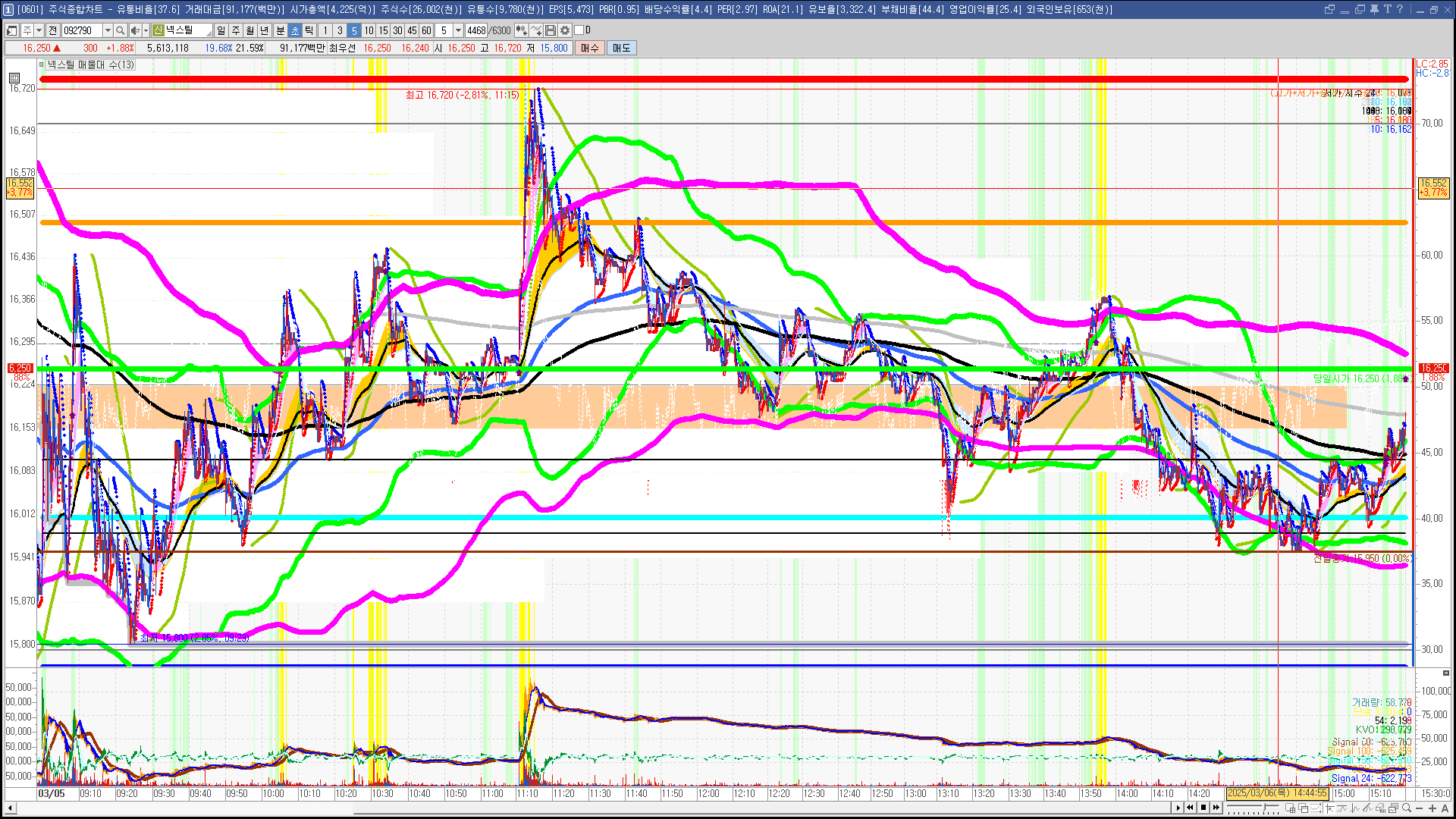The image size is (1456, 819).
Task: Click the 매수 buy button
Action: 589,48
